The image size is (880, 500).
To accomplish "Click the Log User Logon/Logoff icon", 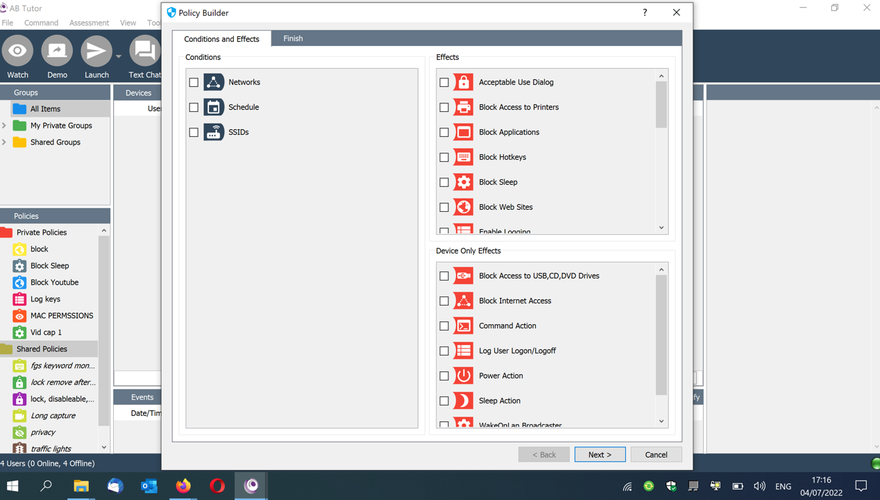I will point(464,351).
